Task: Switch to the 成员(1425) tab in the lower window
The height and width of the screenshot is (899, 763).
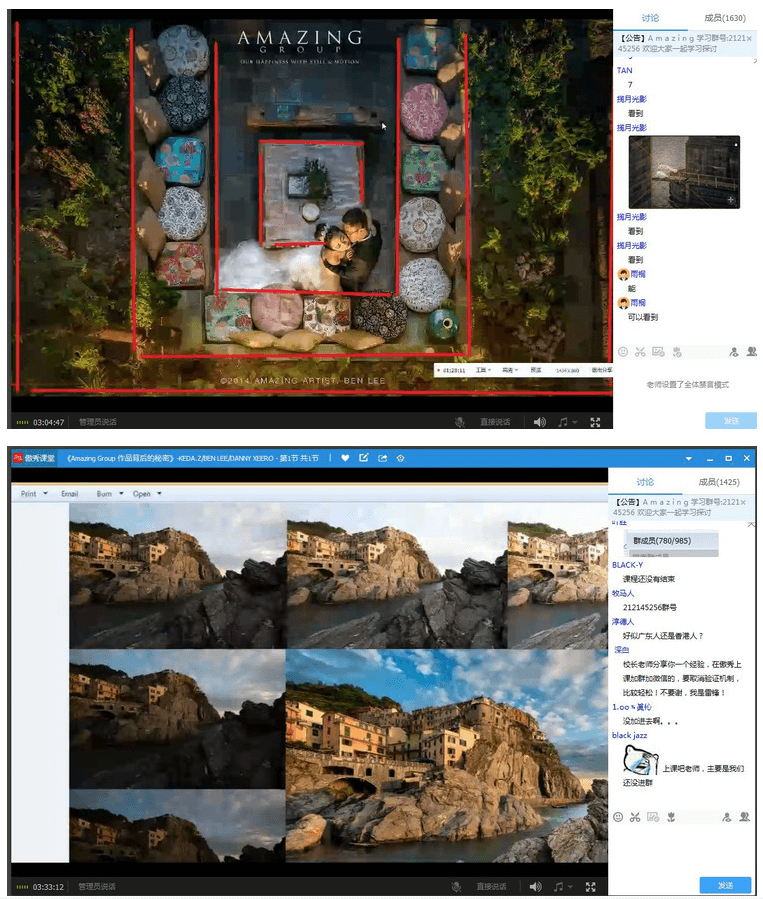Action: pos(719,482)
